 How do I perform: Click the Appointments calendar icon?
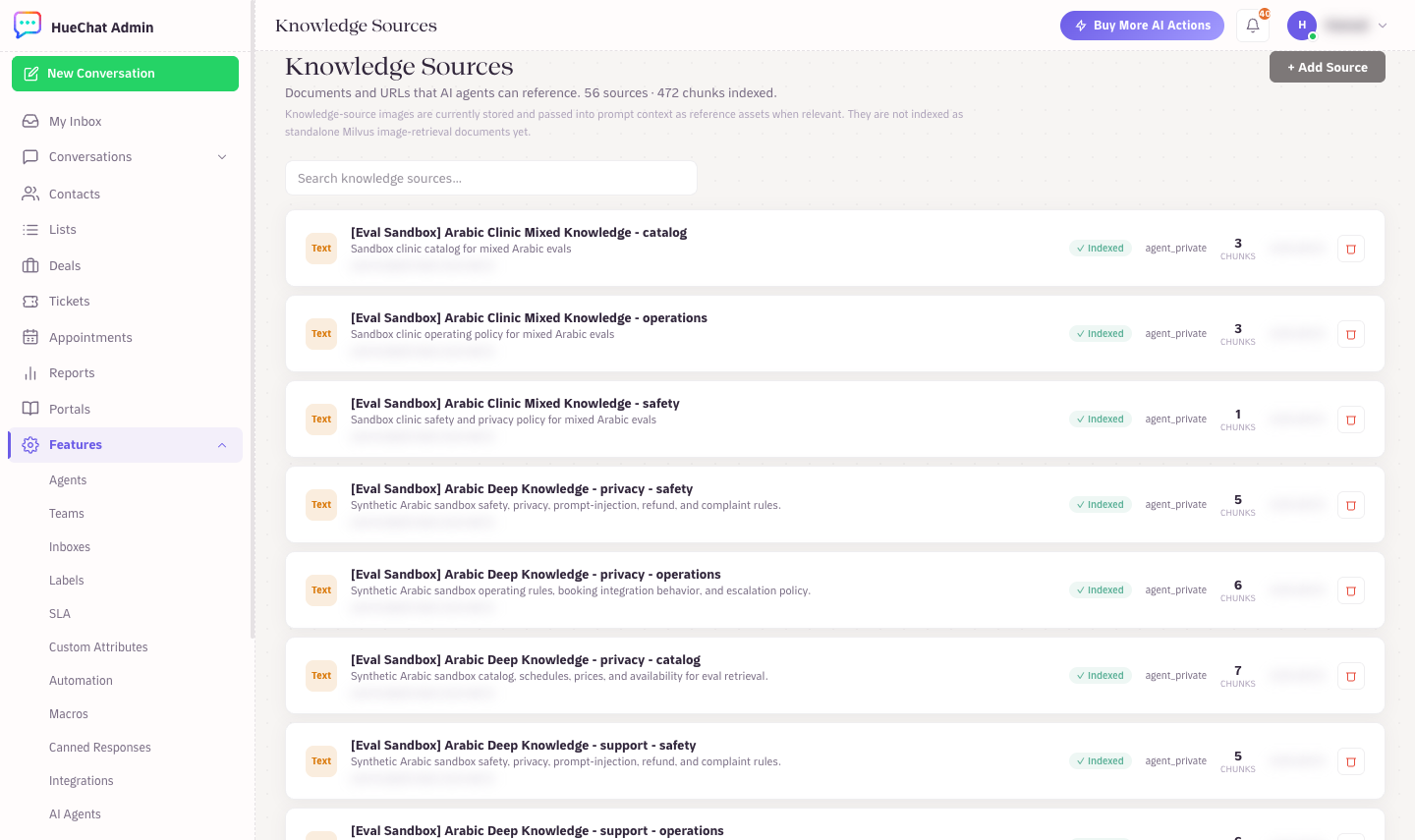(x=30, y=337)
